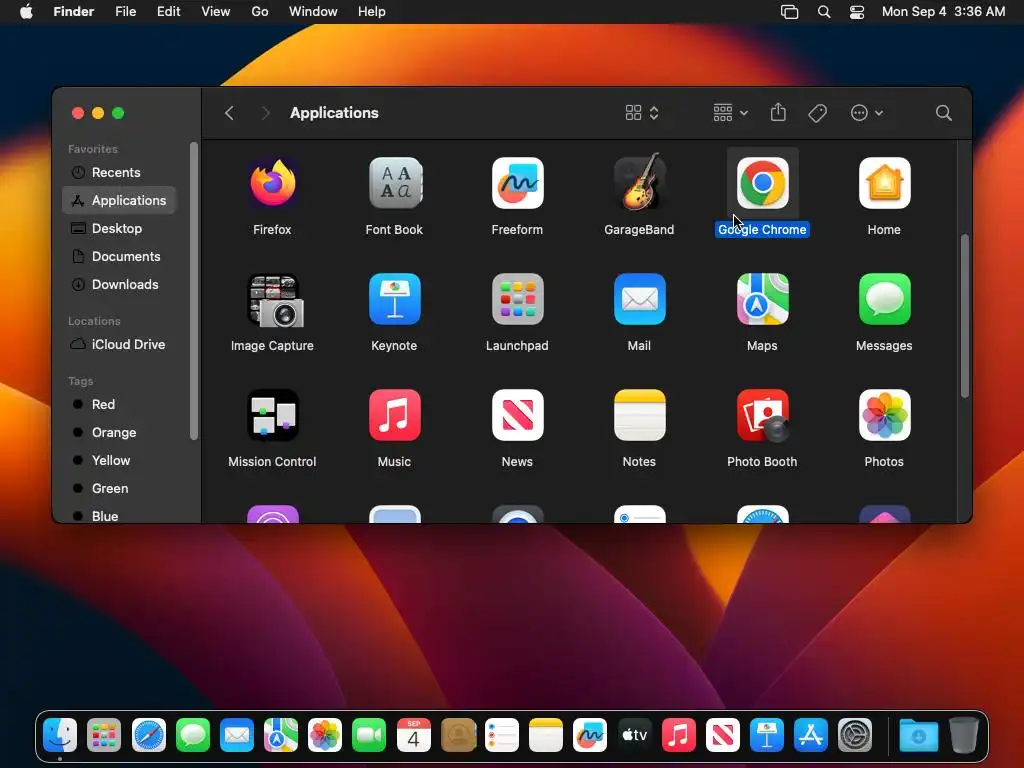This screenshot has height=768, width=1024.
Task: Open Control Center in menu bar
Action: pyautogui.click(x=857, y=12)
